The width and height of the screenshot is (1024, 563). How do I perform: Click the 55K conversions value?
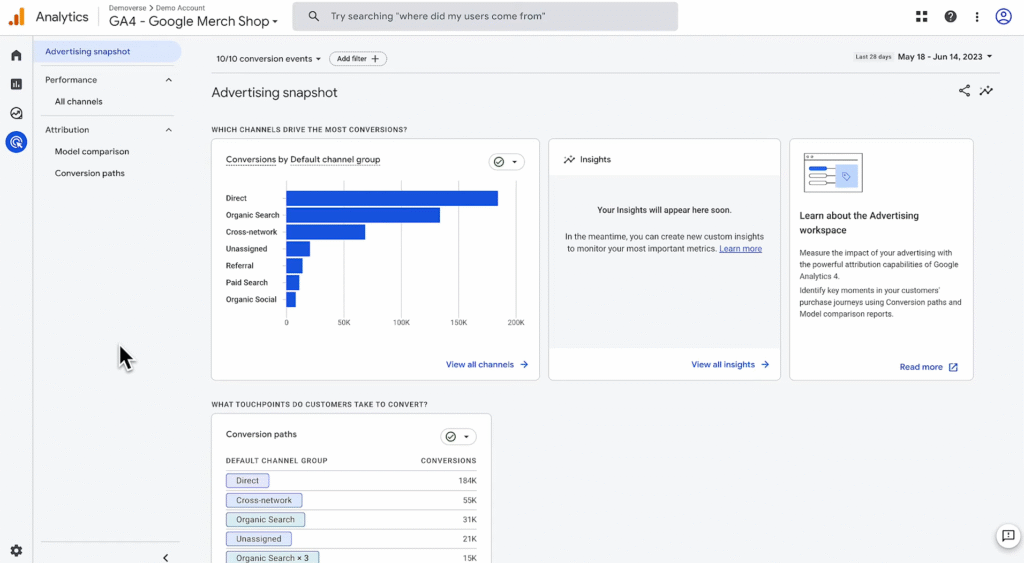[x=470, y=500]
